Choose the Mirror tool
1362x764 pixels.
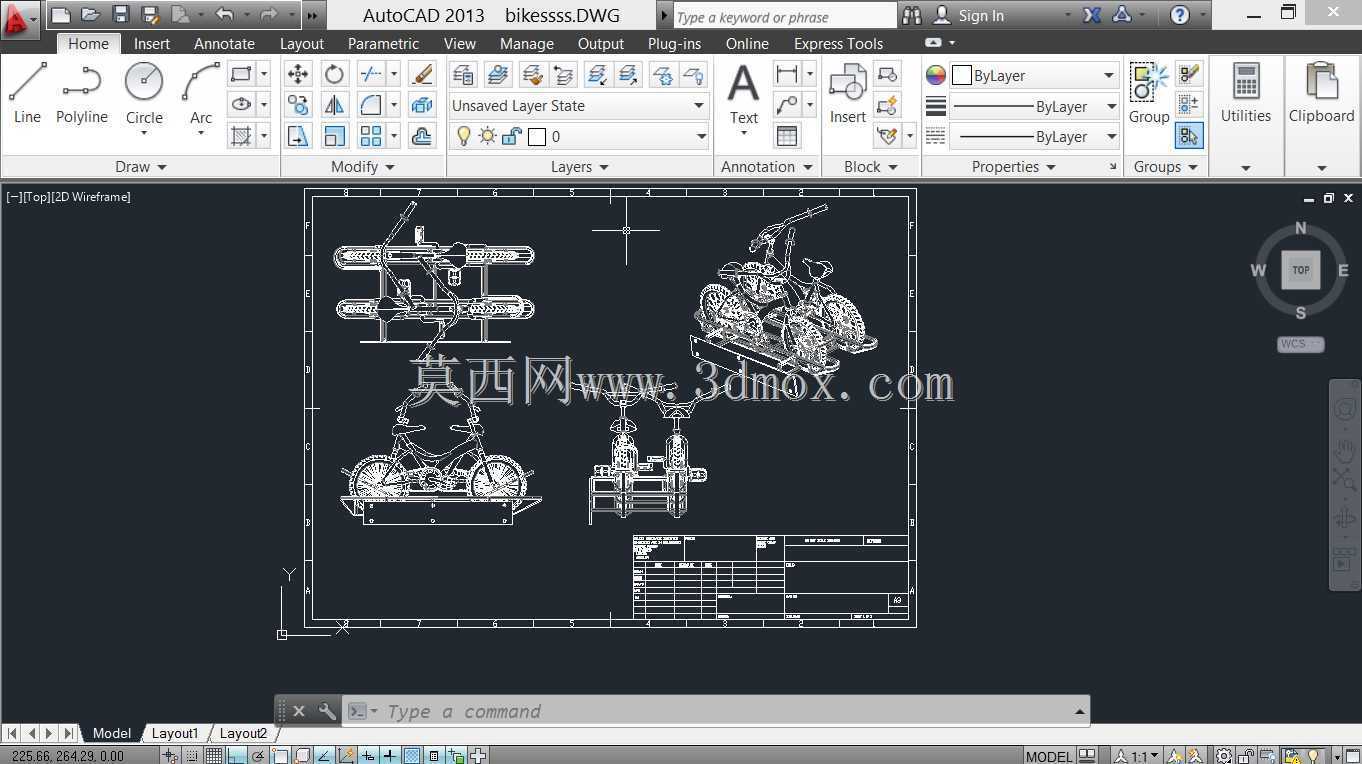[x=334, y=105]
